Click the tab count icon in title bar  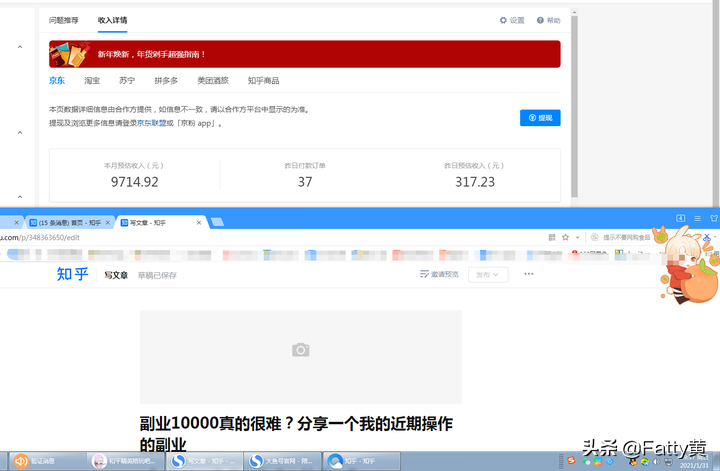pos(681,218)
